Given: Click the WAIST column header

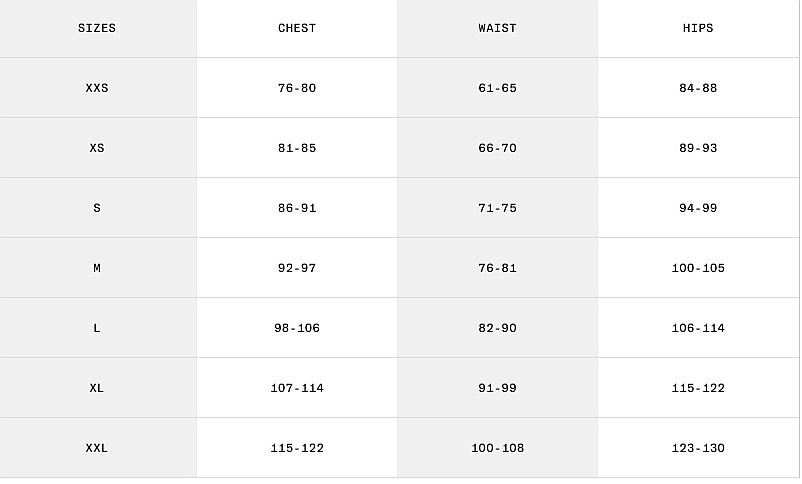Looking at the screenshot, I should click(x=497, y=28).
